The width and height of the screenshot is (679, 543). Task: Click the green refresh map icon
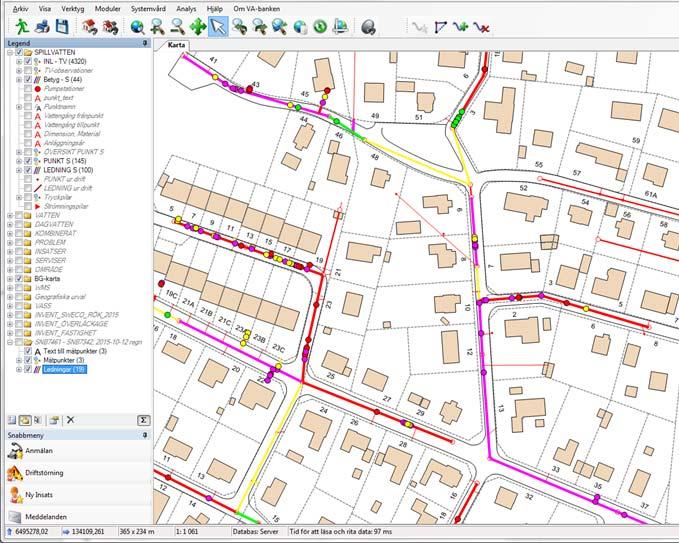point(320,27)
